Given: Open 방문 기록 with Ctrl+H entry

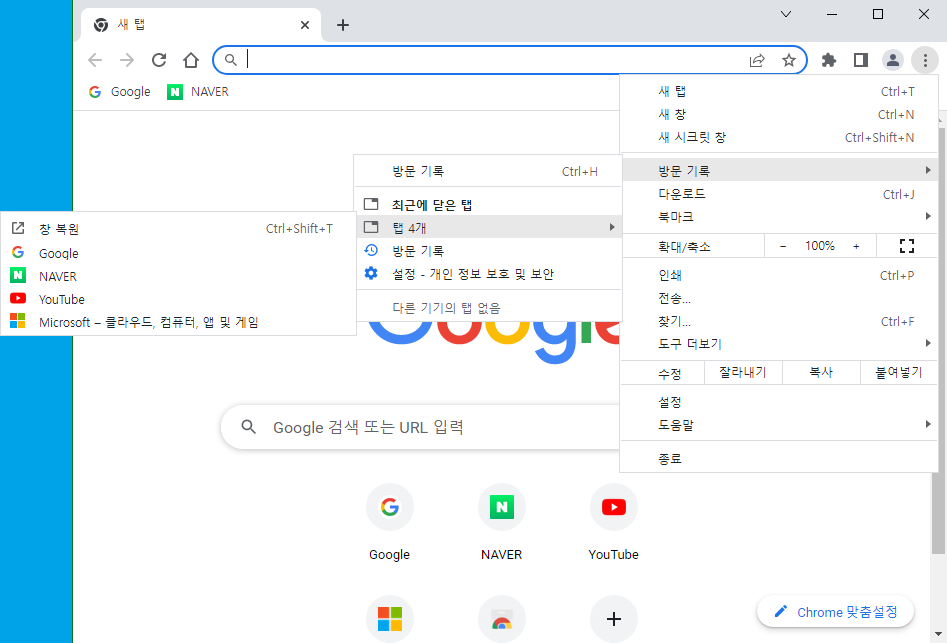Looking at the screenshot, I should (x=488, y=171).
